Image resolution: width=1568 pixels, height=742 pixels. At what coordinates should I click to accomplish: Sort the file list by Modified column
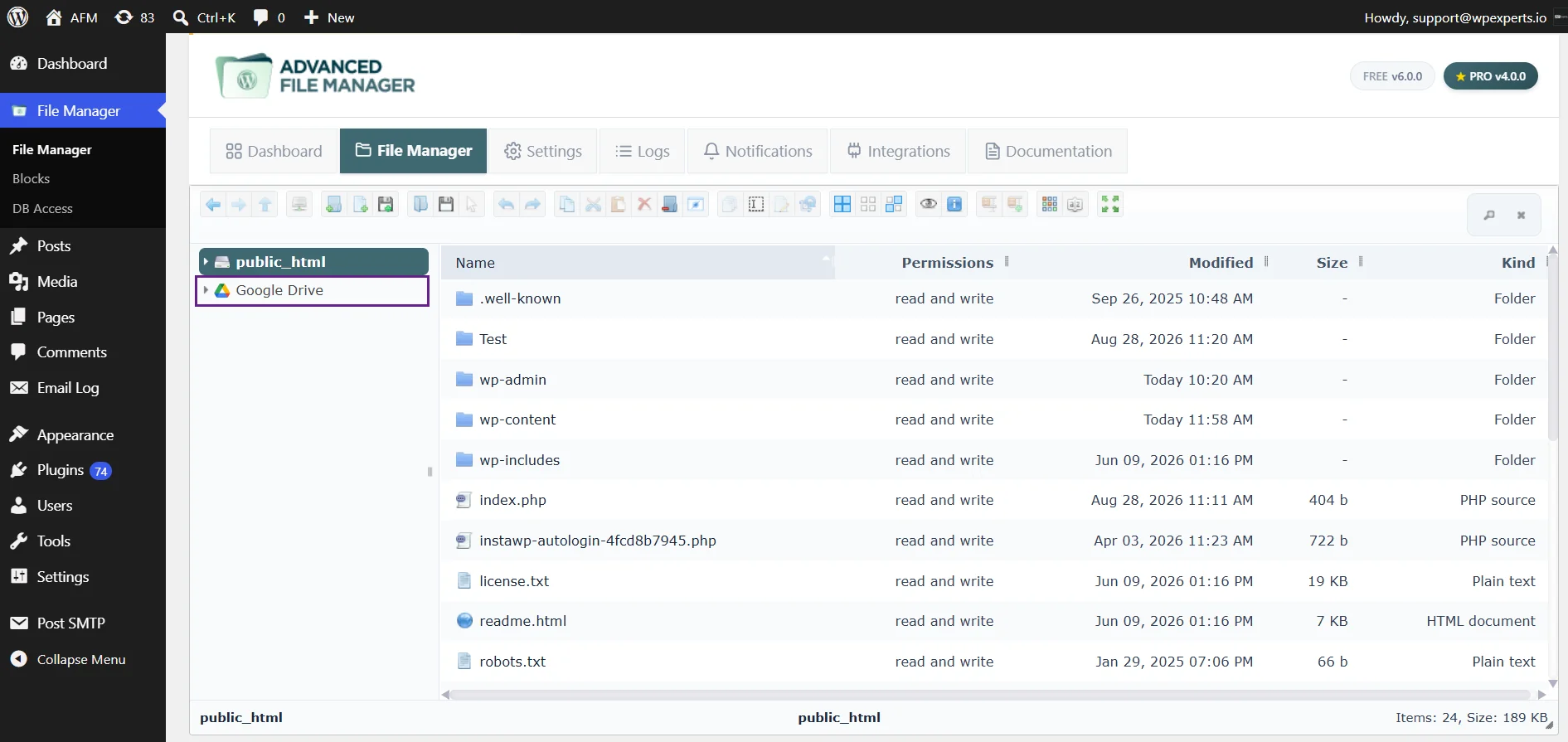coord(1221,263)
